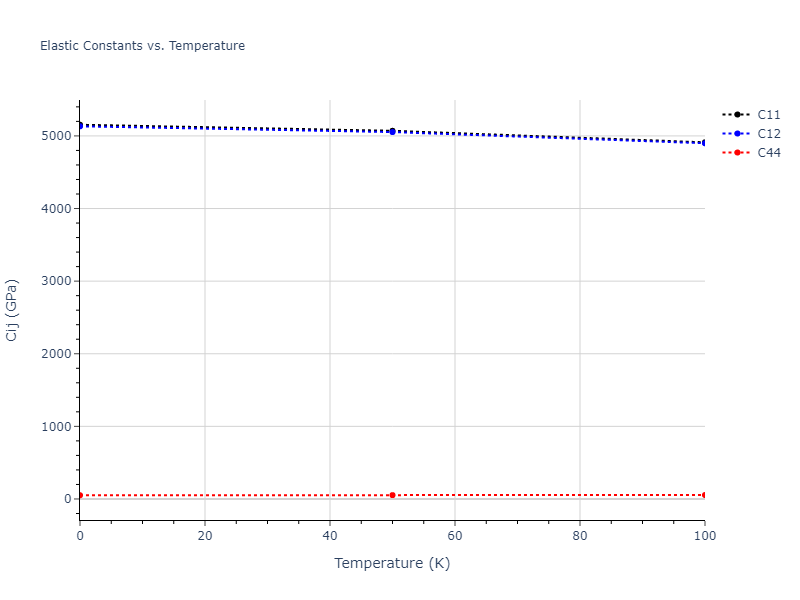This screenshot has width=800, height=600.
Task: Click the red C44 legend marker
Action: tap(737, 152)
